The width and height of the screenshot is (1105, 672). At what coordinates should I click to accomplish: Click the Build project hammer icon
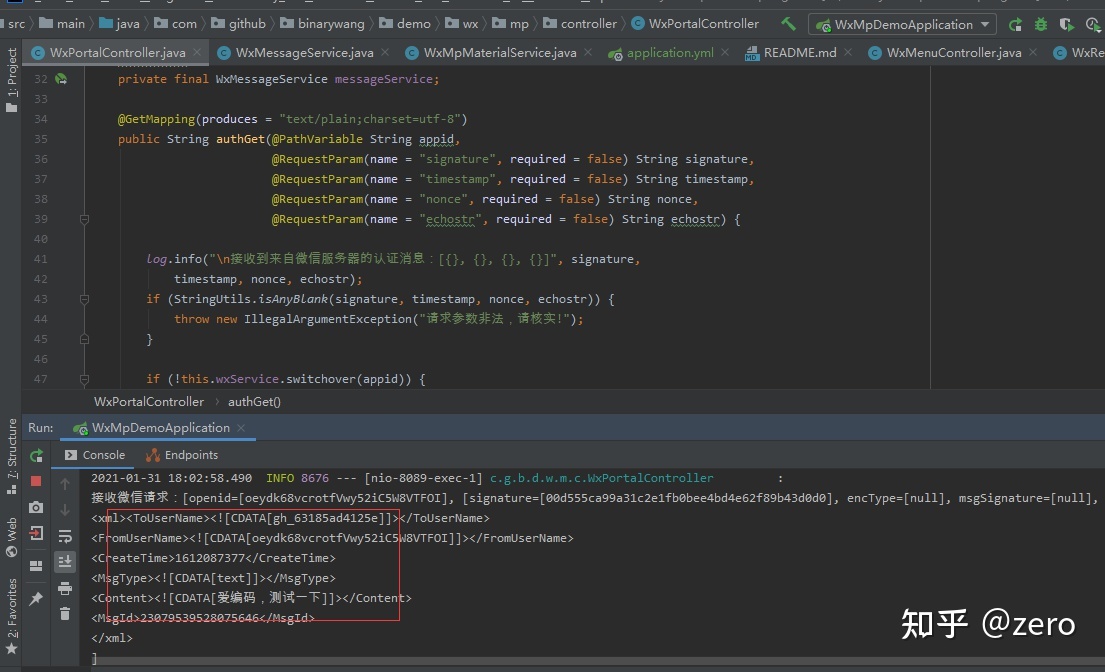(x=789, y=24)
